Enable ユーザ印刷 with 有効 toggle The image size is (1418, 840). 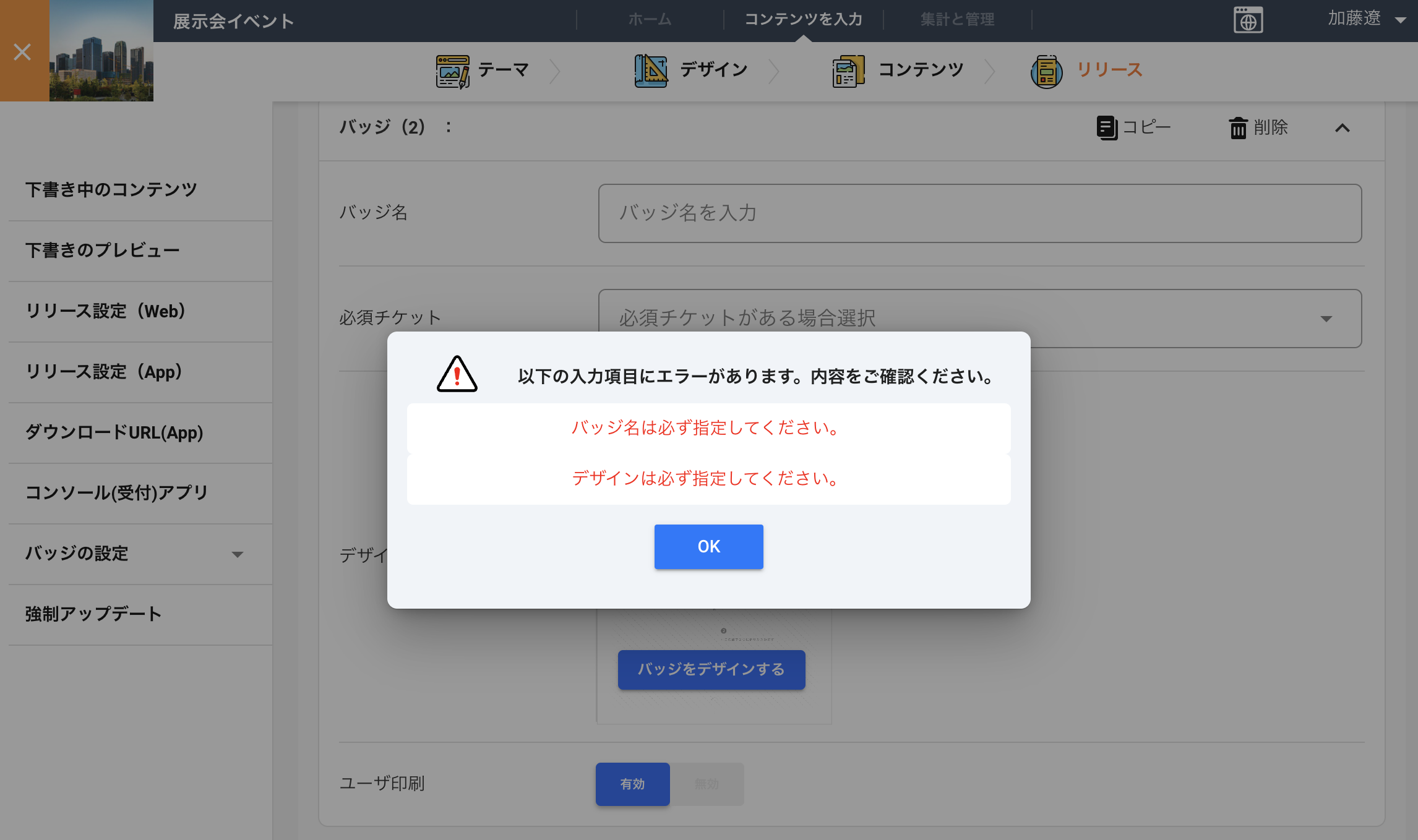(632, 784)
